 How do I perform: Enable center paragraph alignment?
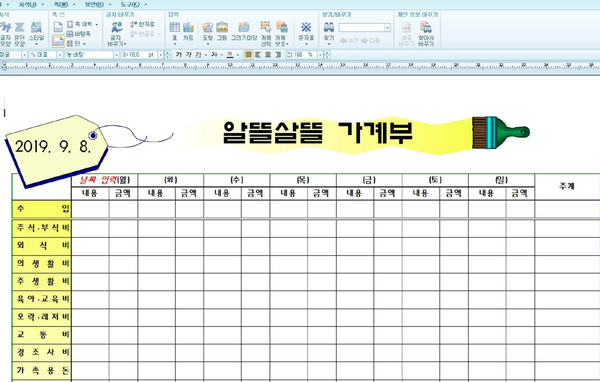point(268,55)
